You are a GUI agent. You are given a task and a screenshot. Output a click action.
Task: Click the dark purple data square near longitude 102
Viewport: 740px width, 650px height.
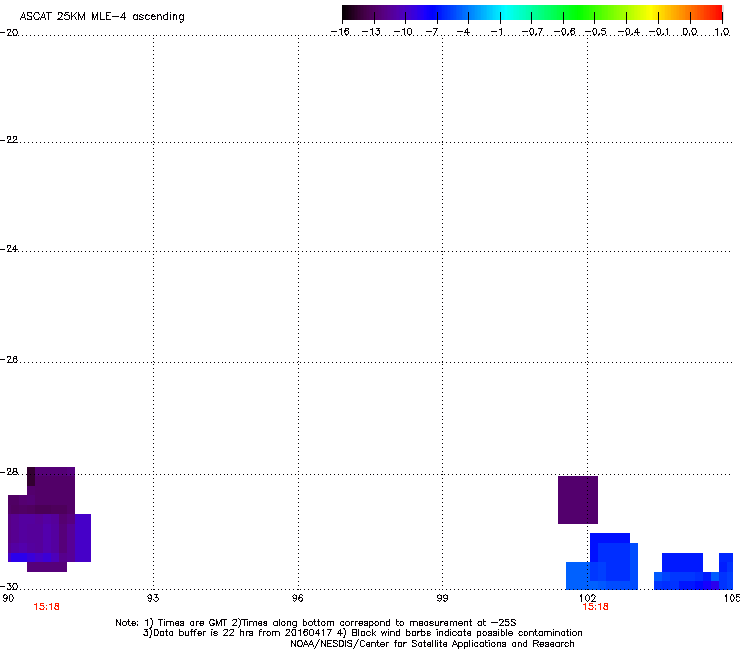click(x=578, y=500)
